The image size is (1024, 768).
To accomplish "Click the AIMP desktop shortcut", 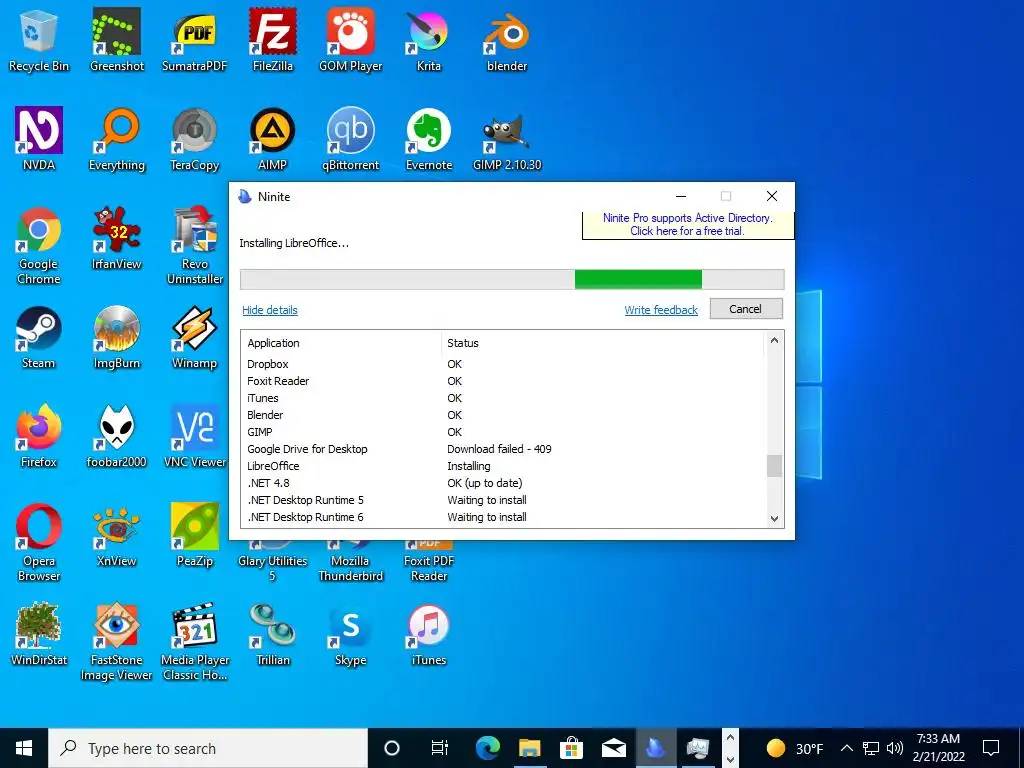I will (272, 139).
